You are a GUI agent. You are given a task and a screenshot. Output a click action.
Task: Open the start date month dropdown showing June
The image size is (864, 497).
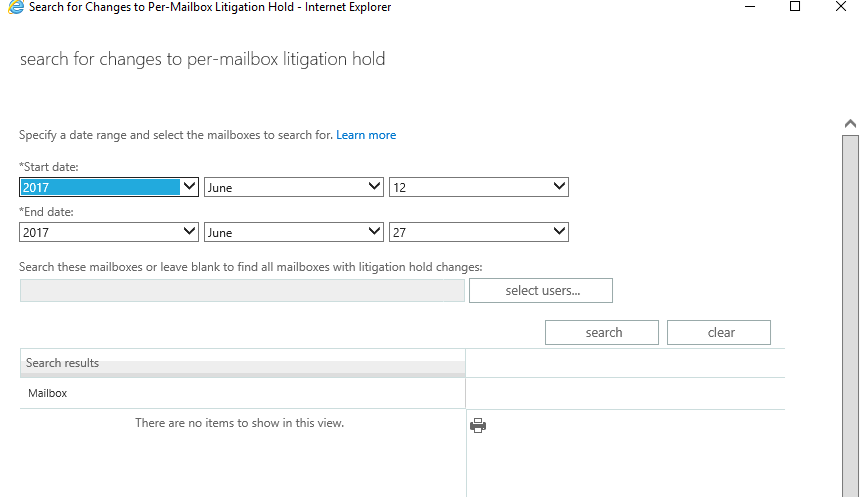pyautogui.click(x=294, y=187)
